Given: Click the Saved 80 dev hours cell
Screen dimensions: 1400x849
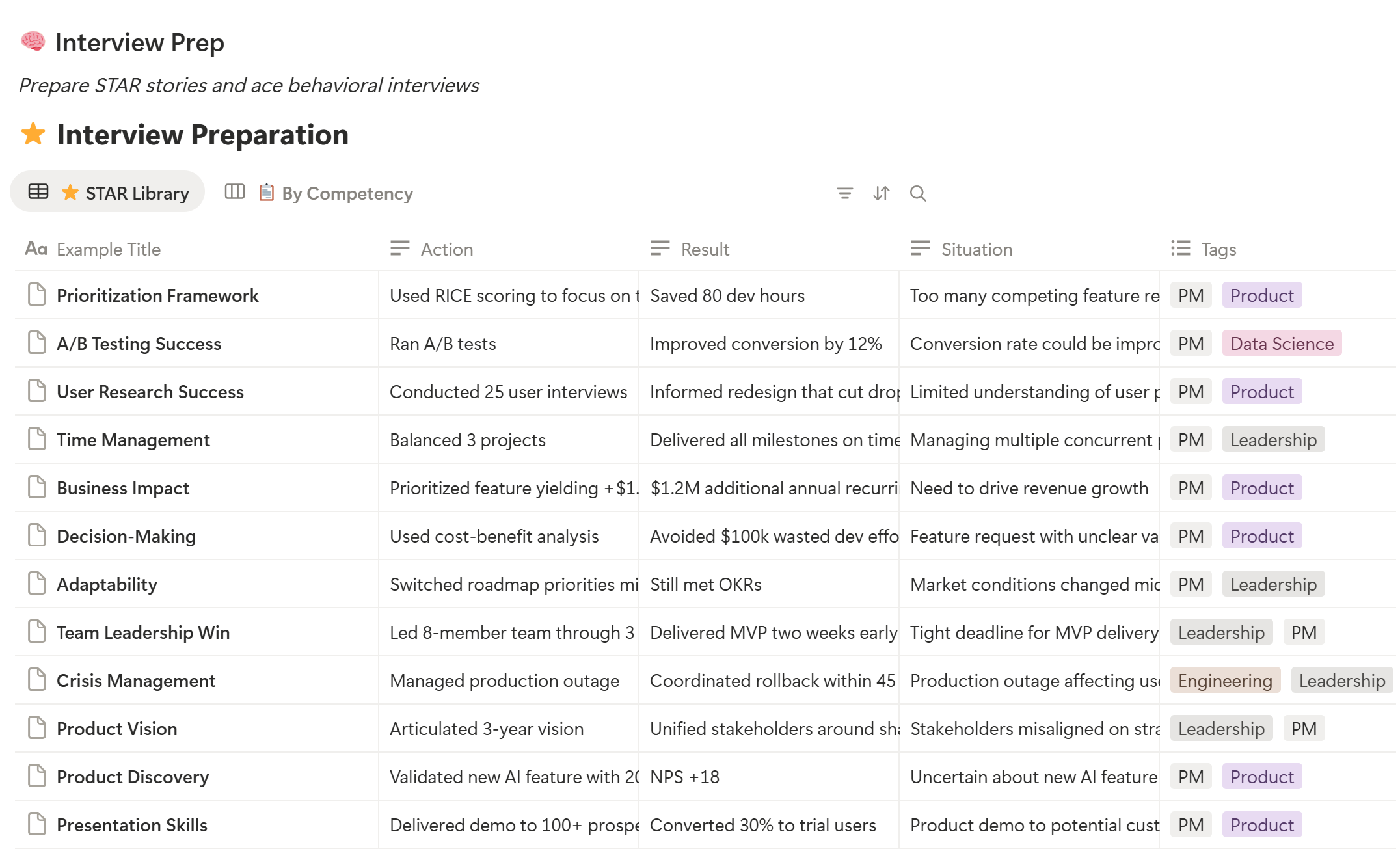Looking at the screenshot, I should 727,295.
